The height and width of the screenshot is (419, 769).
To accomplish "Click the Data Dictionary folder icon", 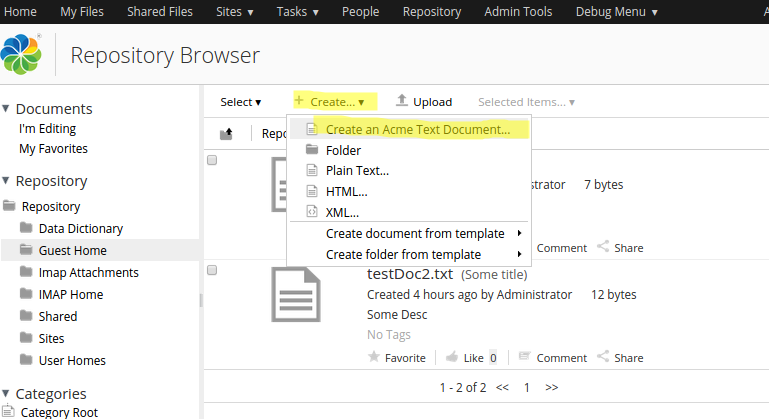I will [x=26, y=227].
